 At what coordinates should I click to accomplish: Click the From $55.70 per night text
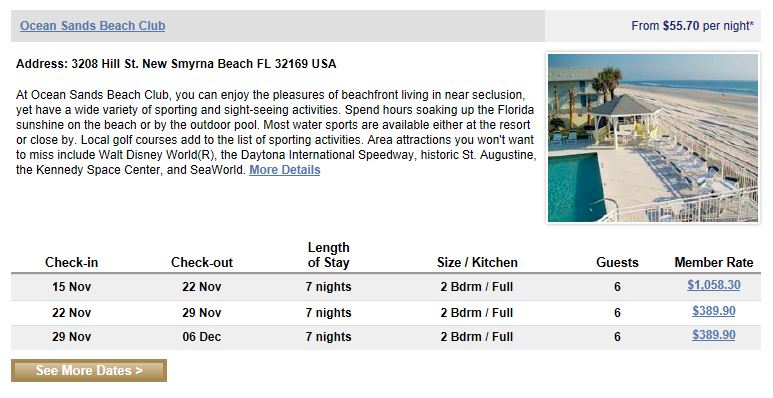693,26
